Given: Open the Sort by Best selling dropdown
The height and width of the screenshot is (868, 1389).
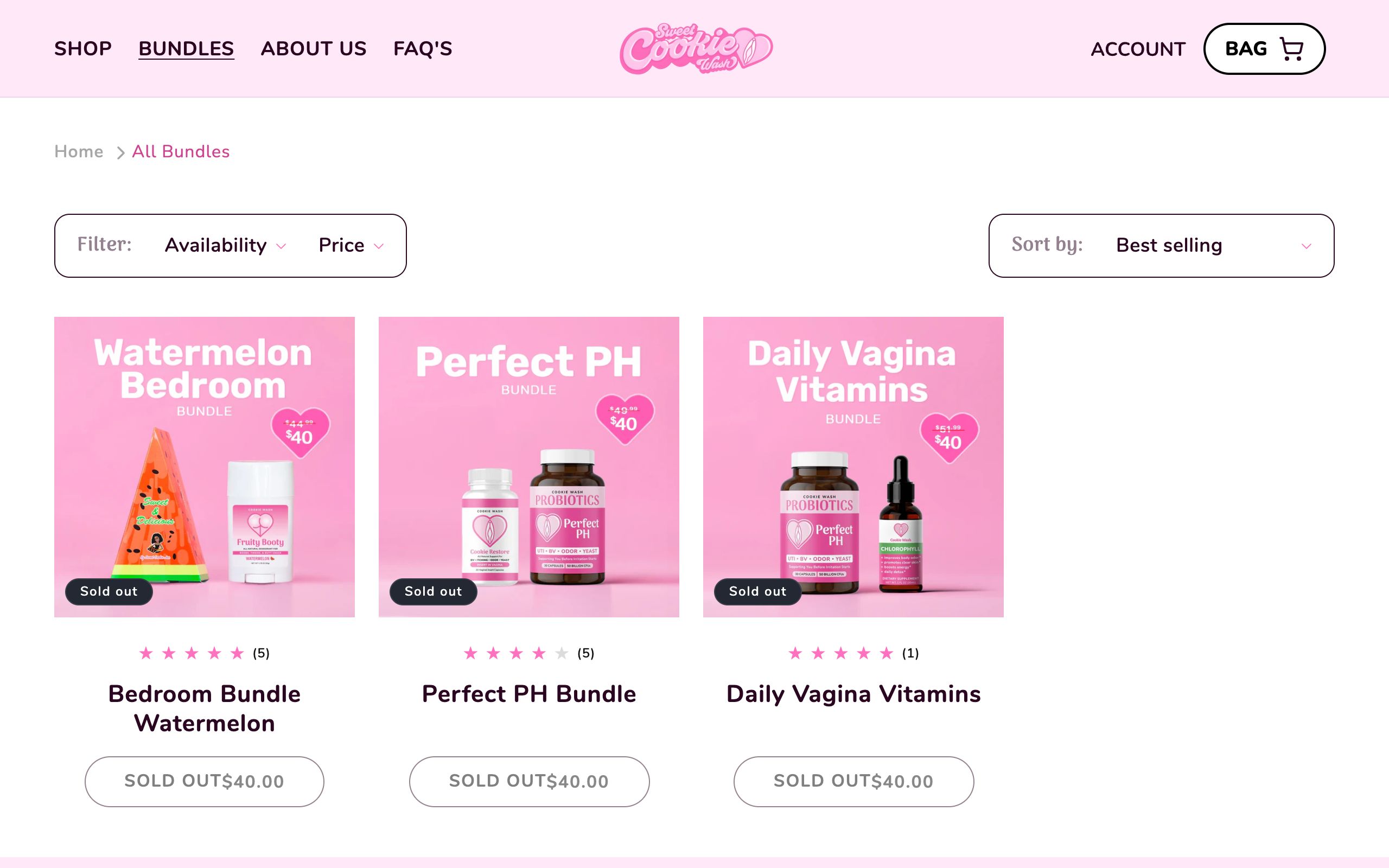Looking at the screenshot, I should pyautogui.click(x=1161, y=246).
